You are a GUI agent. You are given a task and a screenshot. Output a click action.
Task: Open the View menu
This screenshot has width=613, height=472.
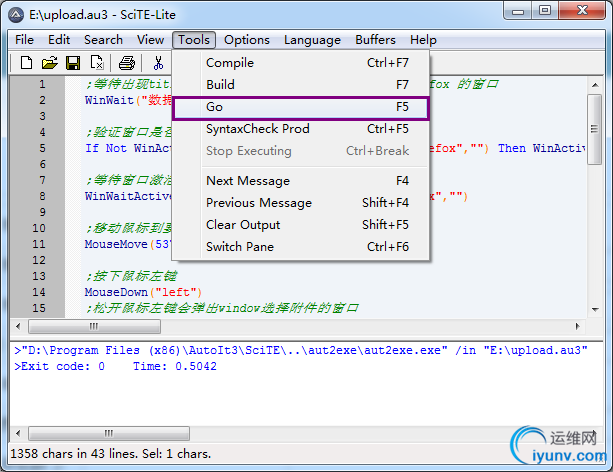(150, 40)
